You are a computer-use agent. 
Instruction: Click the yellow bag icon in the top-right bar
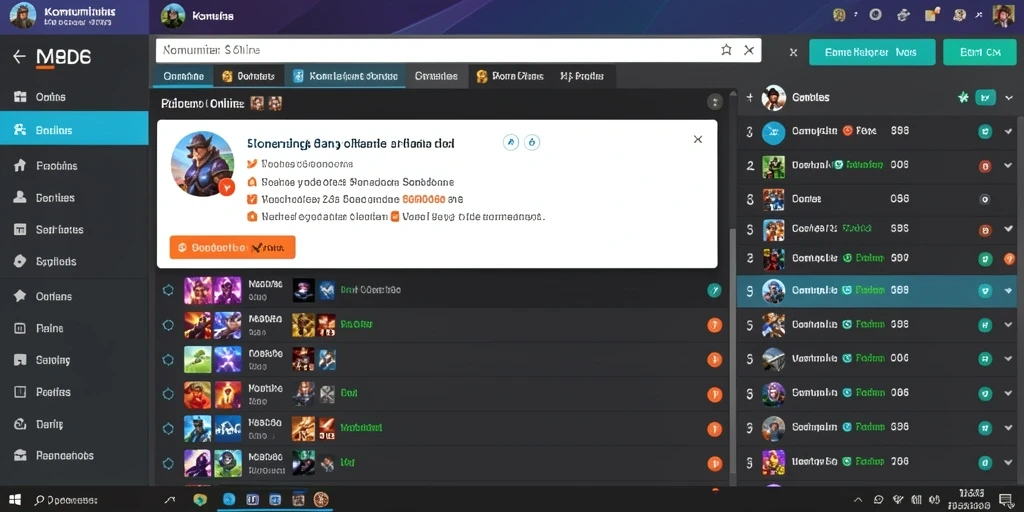point(933,14)
